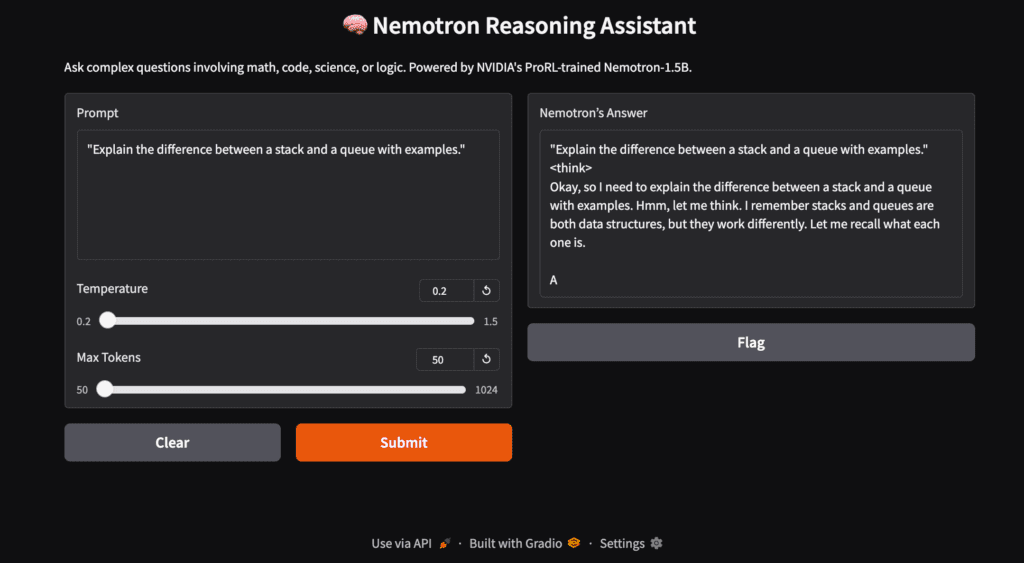Click the brain emoji in the page title
The width and height of the screenshot is (1024, 563).
(x=355, y=25)
